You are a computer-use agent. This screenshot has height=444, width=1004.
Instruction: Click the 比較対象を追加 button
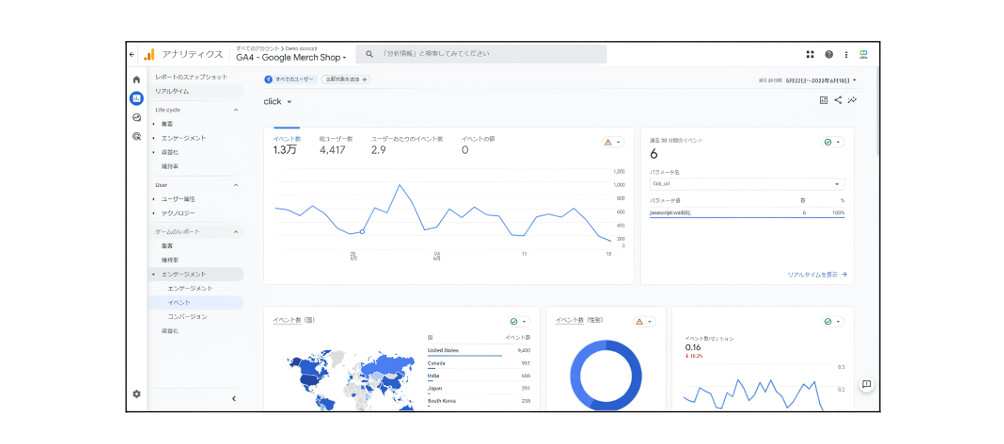[346, 79]
